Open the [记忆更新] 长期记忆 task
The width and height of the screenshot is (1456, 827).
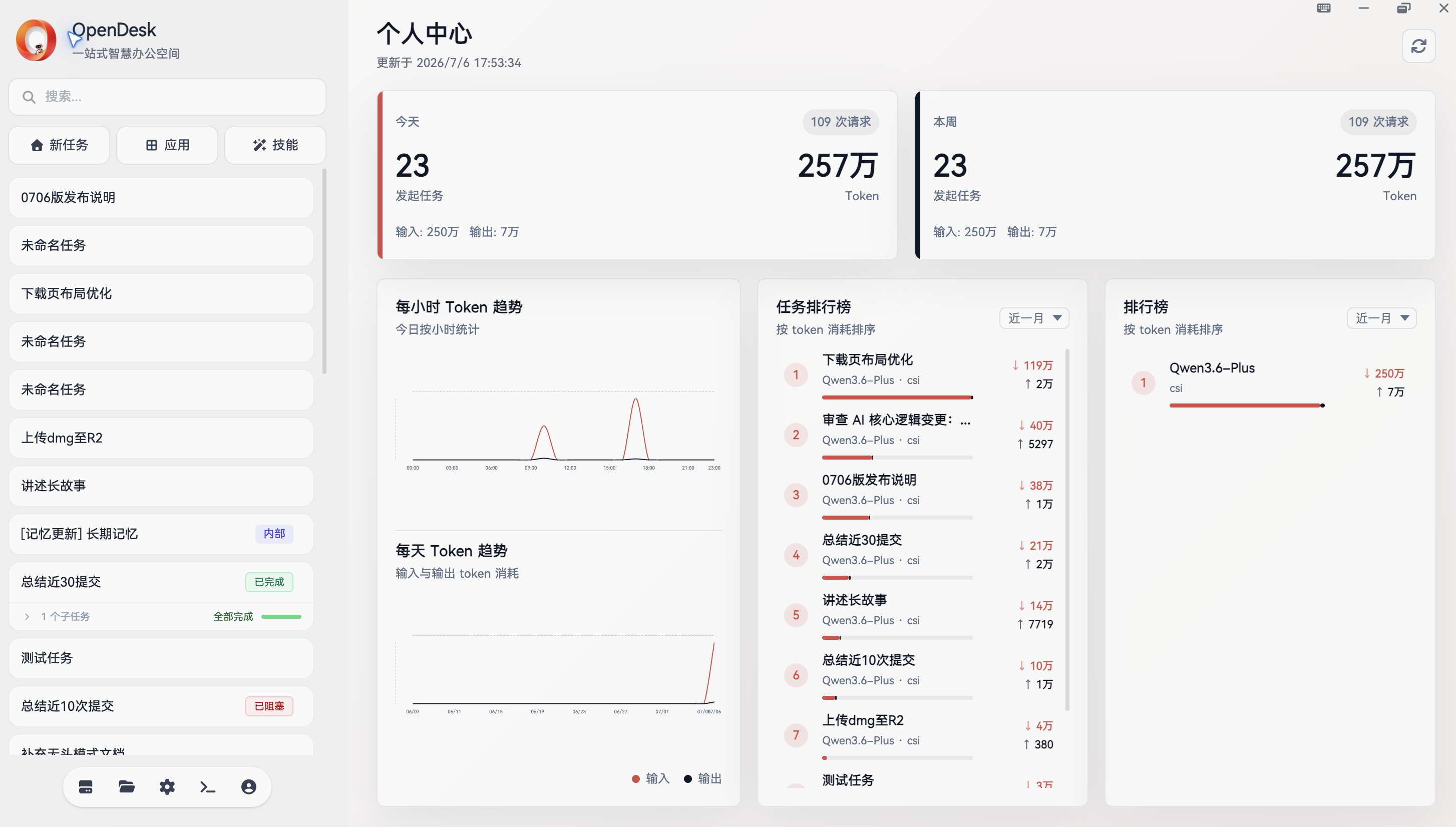point(161,533)
